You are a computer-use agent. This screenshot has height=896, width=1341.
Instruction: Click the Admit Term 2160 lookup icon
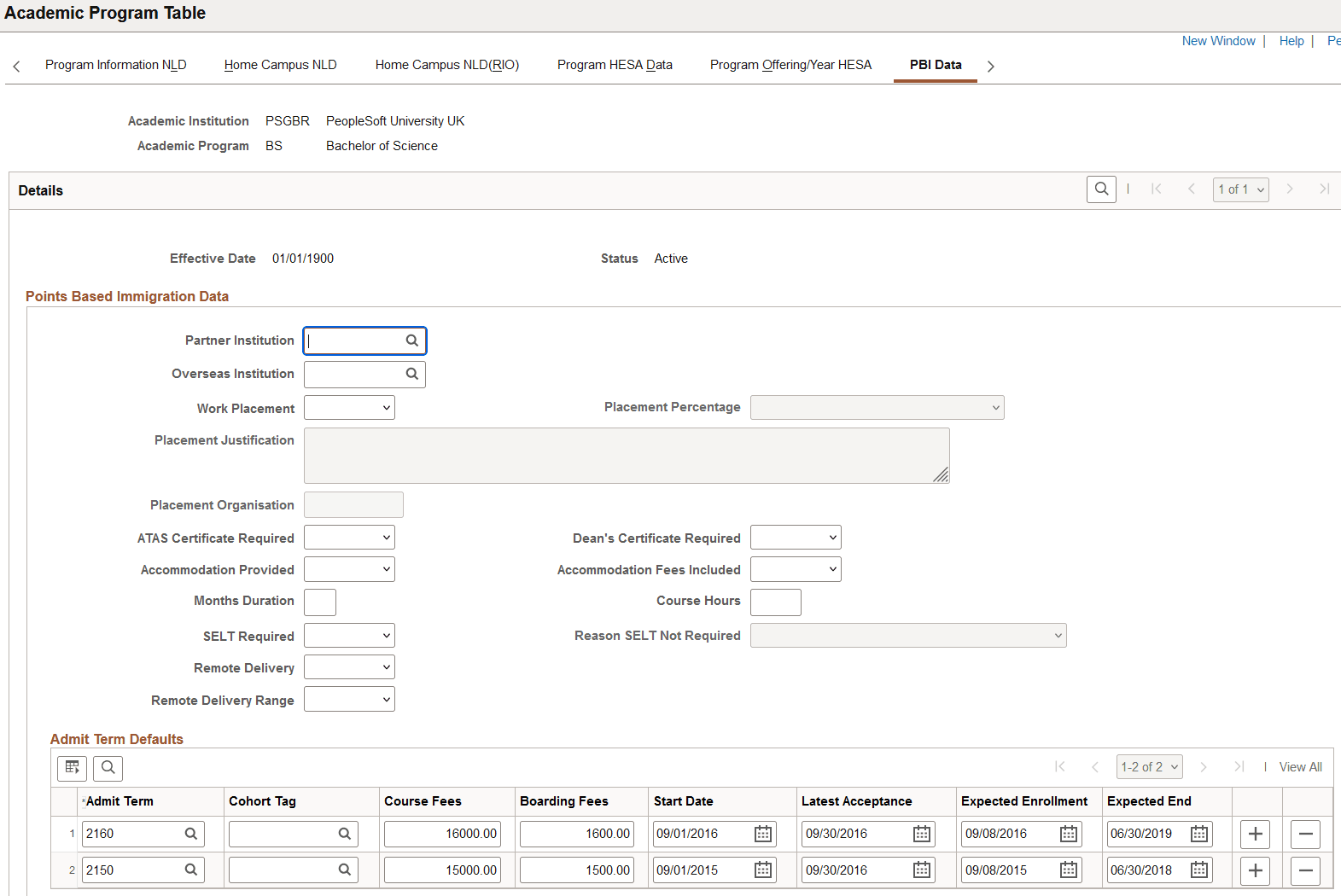click(x=191, y=834)
